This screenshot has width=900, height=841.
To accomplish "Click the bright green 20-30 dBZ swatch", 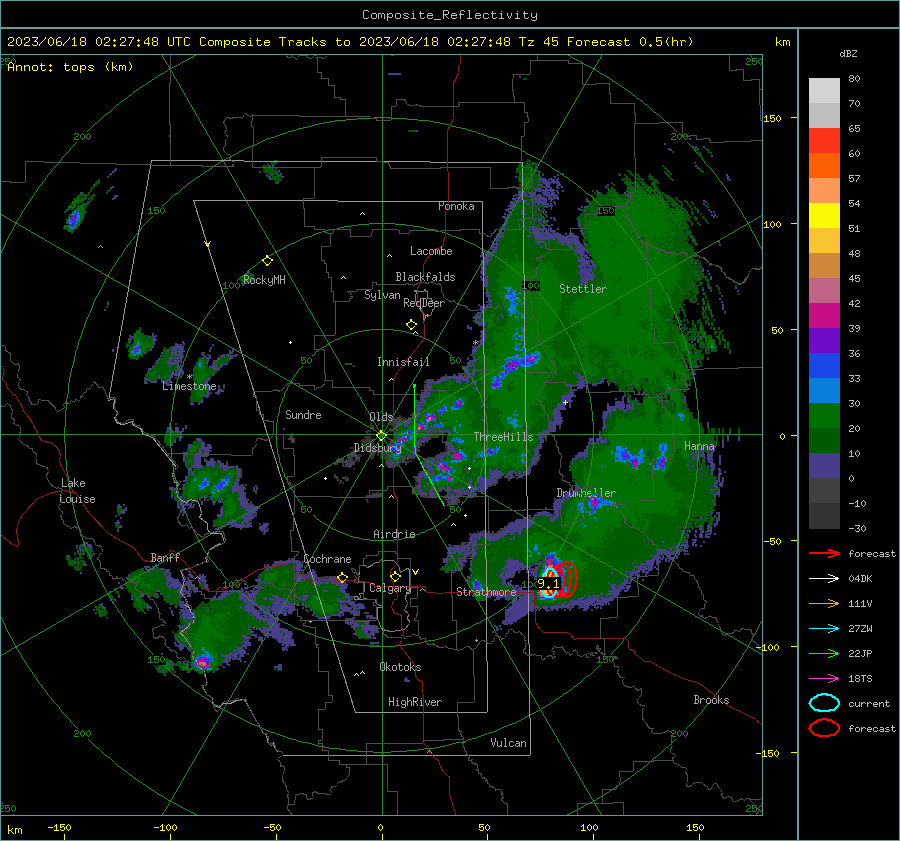I will click(x=824, y=416).
